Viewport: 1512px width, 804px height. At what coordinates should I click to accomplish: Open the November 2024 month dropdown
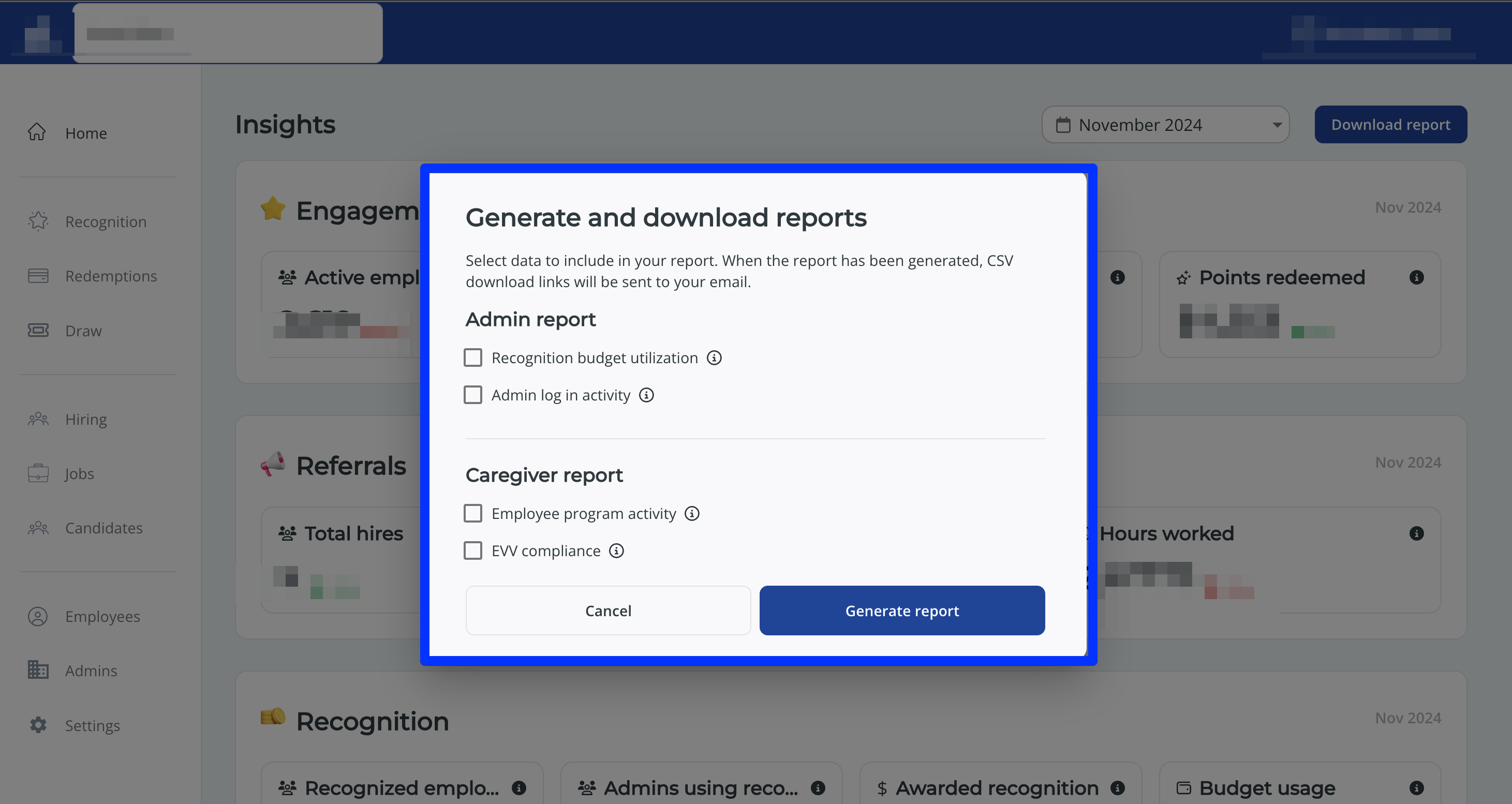tap(1165, 124)
